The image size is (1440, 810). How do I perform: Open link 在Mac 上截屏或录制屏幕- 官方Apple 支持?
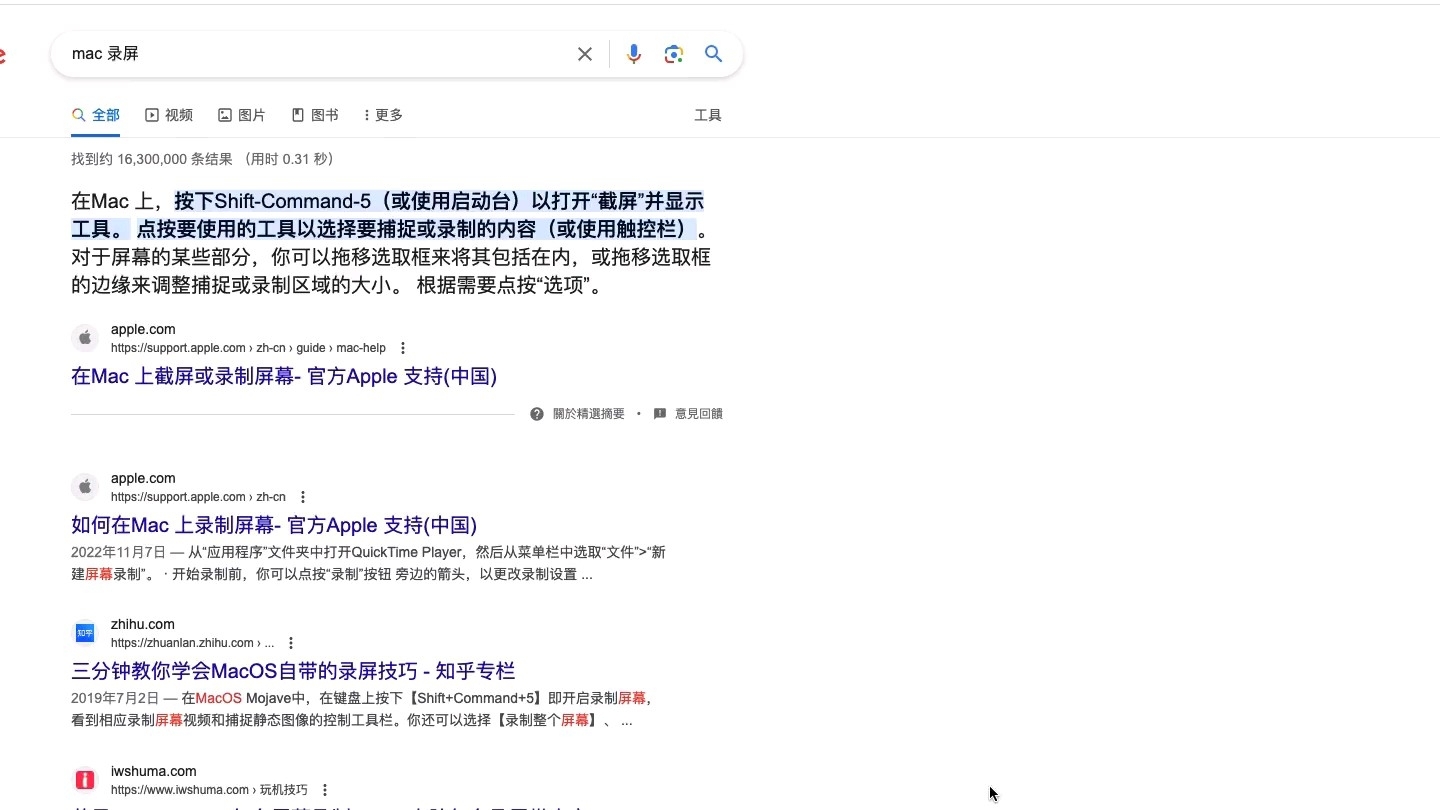(284, 376)
